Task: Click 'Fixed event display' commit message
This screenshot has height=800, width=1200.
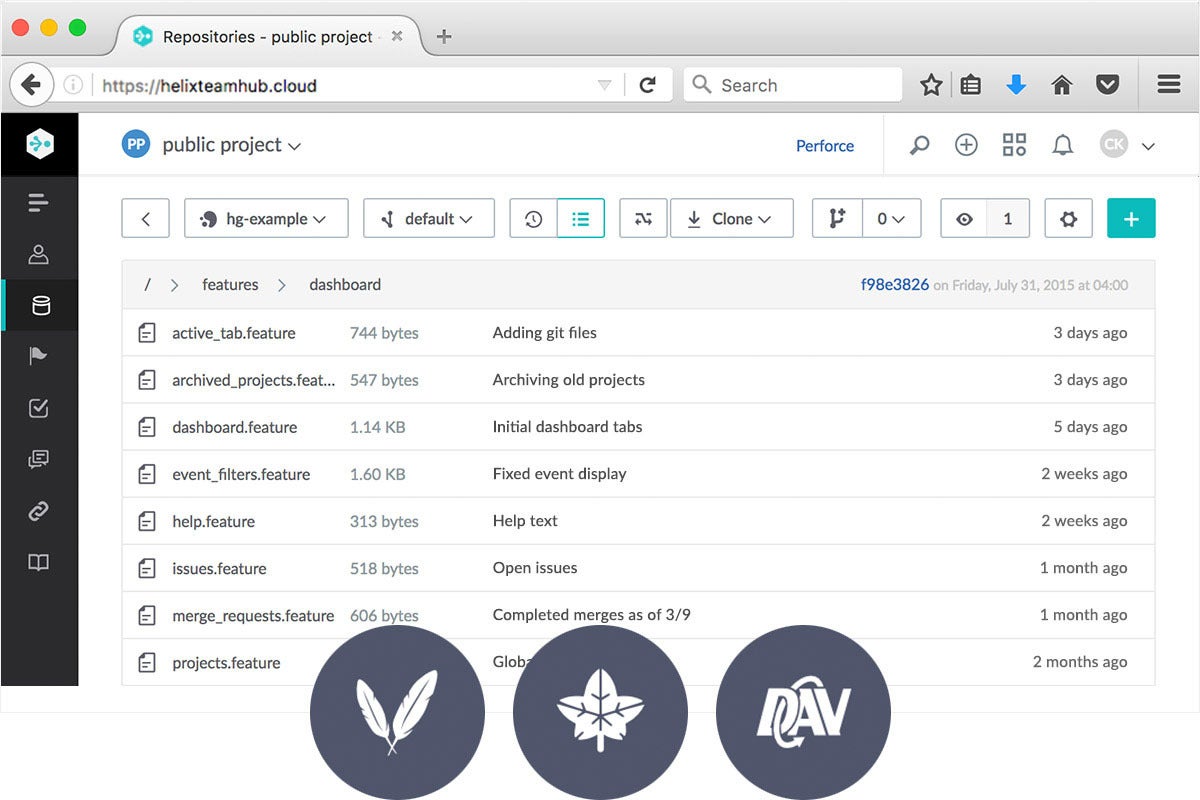Action: click(560, 474)
